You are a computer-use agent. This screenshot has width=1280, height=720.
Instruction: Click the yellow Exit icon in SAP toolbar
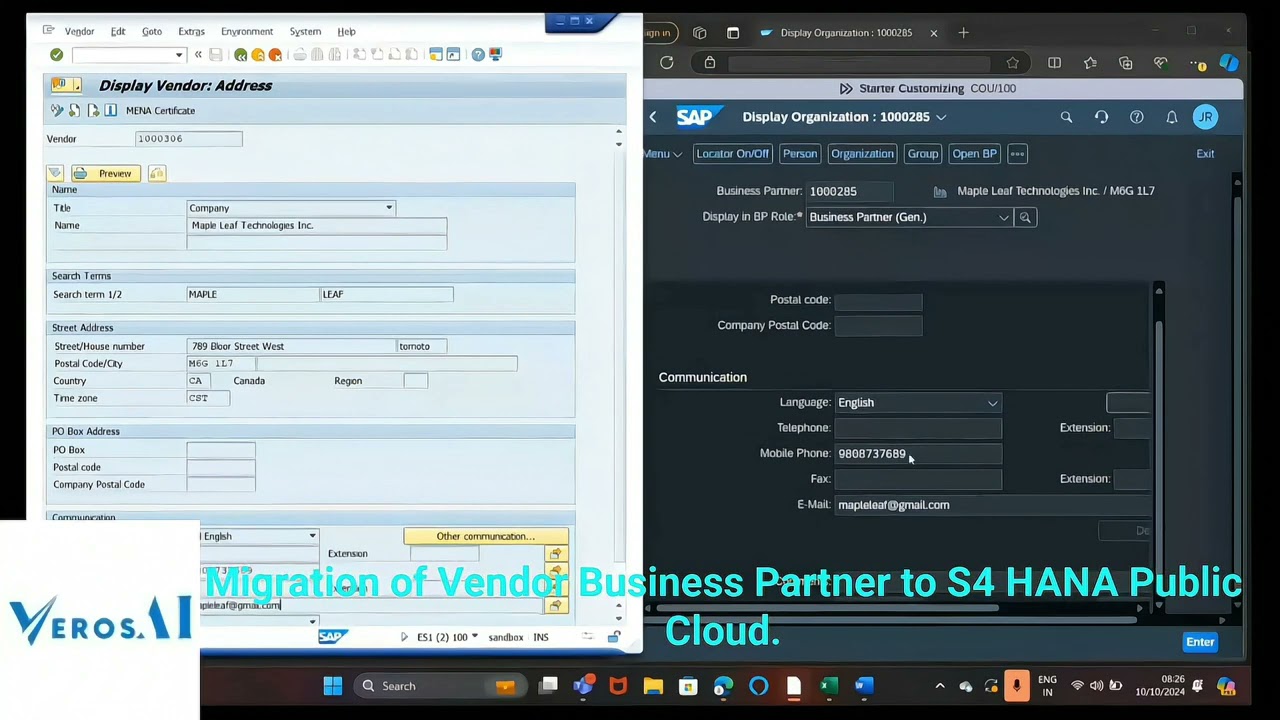258,54
